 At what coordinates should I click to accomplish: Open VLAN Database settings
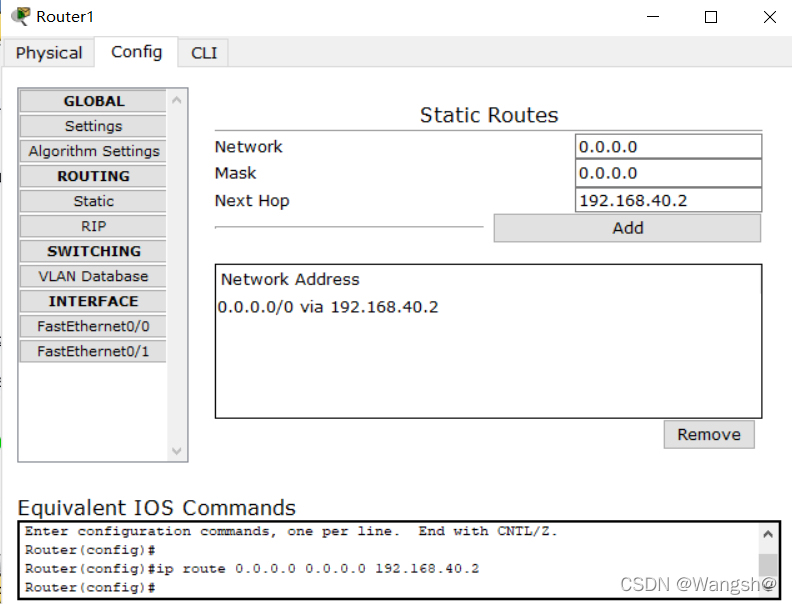click(x=93, y=276)
